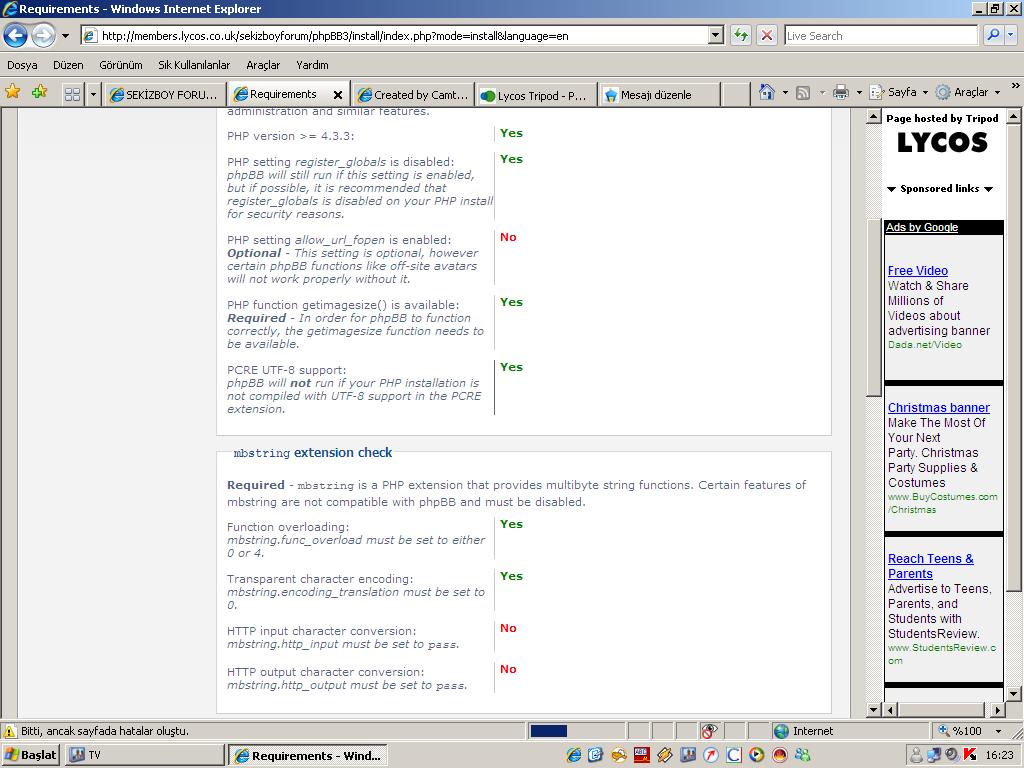Refresh the page with green arrows icon
1024x768 pixels.
741,36
